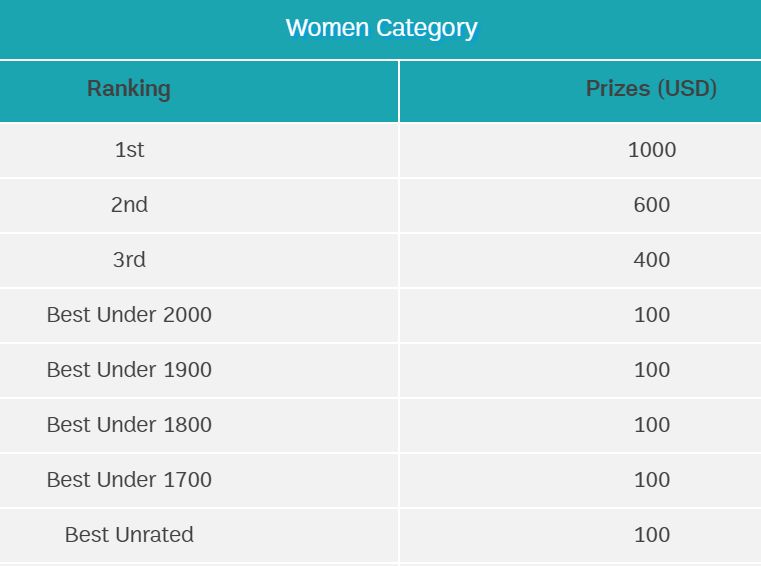Click the 100 prize for Best Under 1800
Viewport: 761px width, 566px height.
(x=652, y=425)
